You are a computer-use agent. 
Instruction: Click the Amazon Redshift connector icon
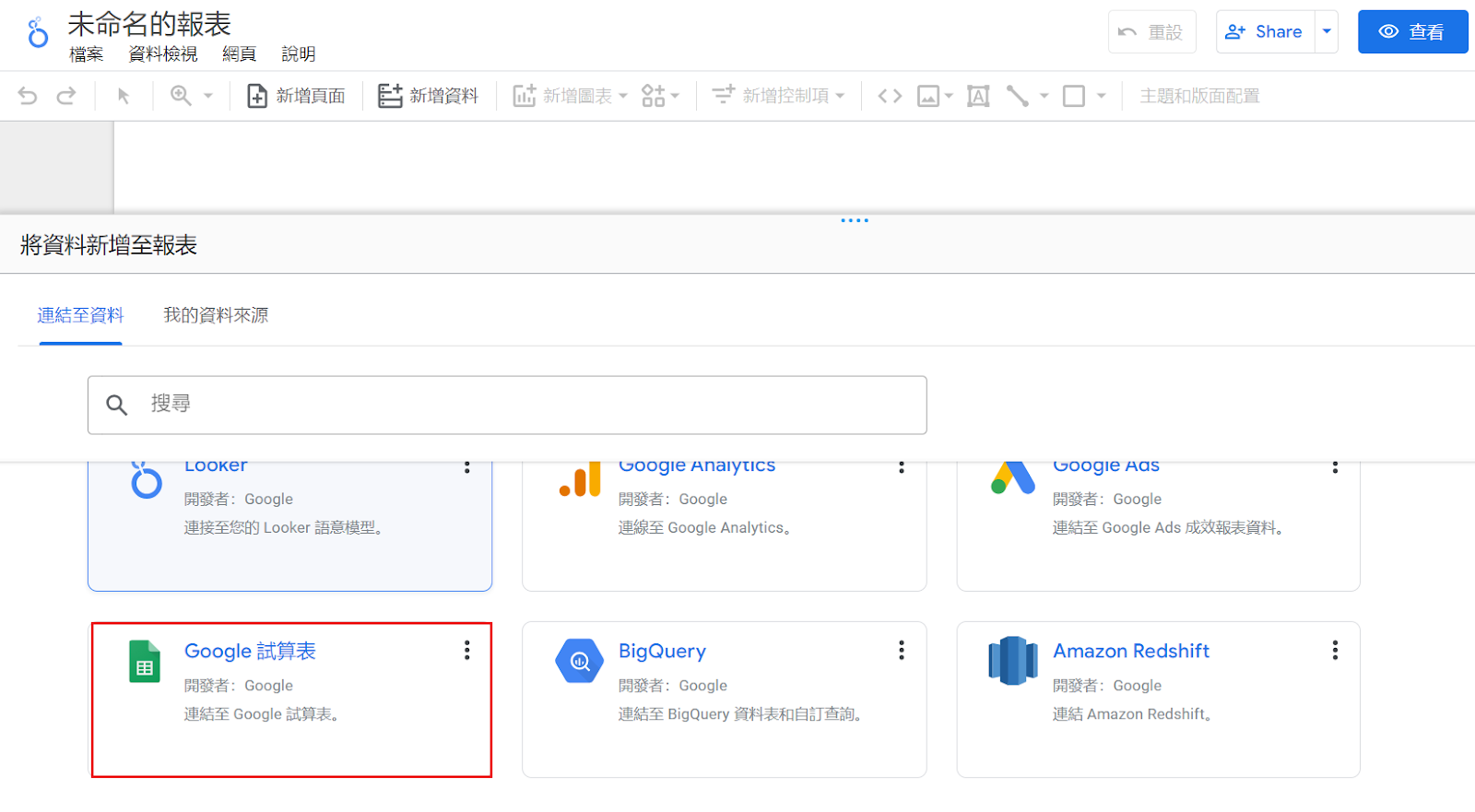(1013, 661)
